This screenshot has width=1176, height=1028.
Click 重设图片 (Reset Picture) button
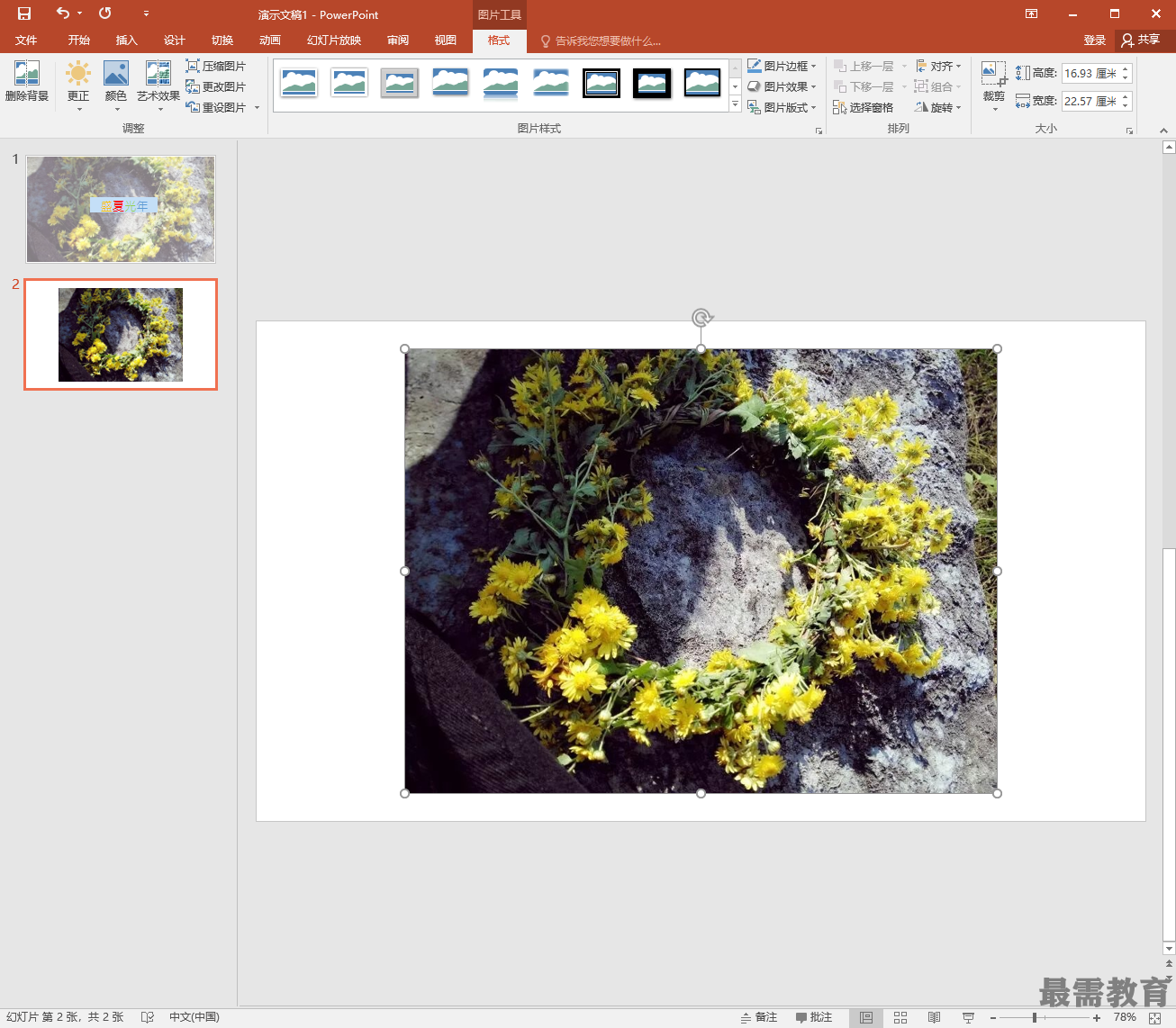(216, 107)
